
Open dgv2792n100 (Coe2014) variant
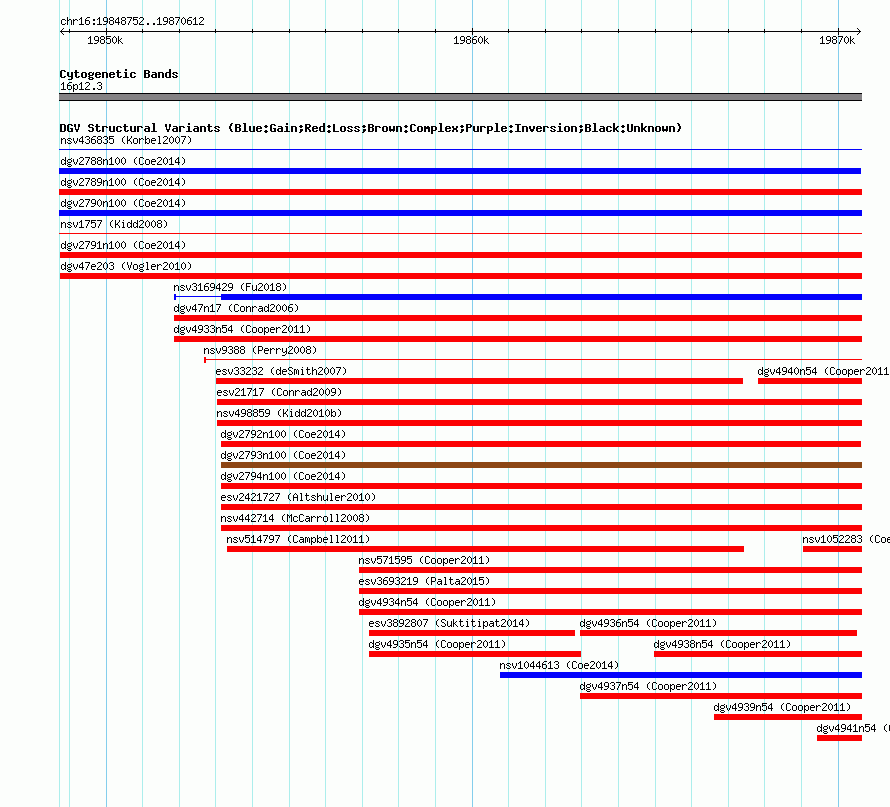tap(283, 434)
